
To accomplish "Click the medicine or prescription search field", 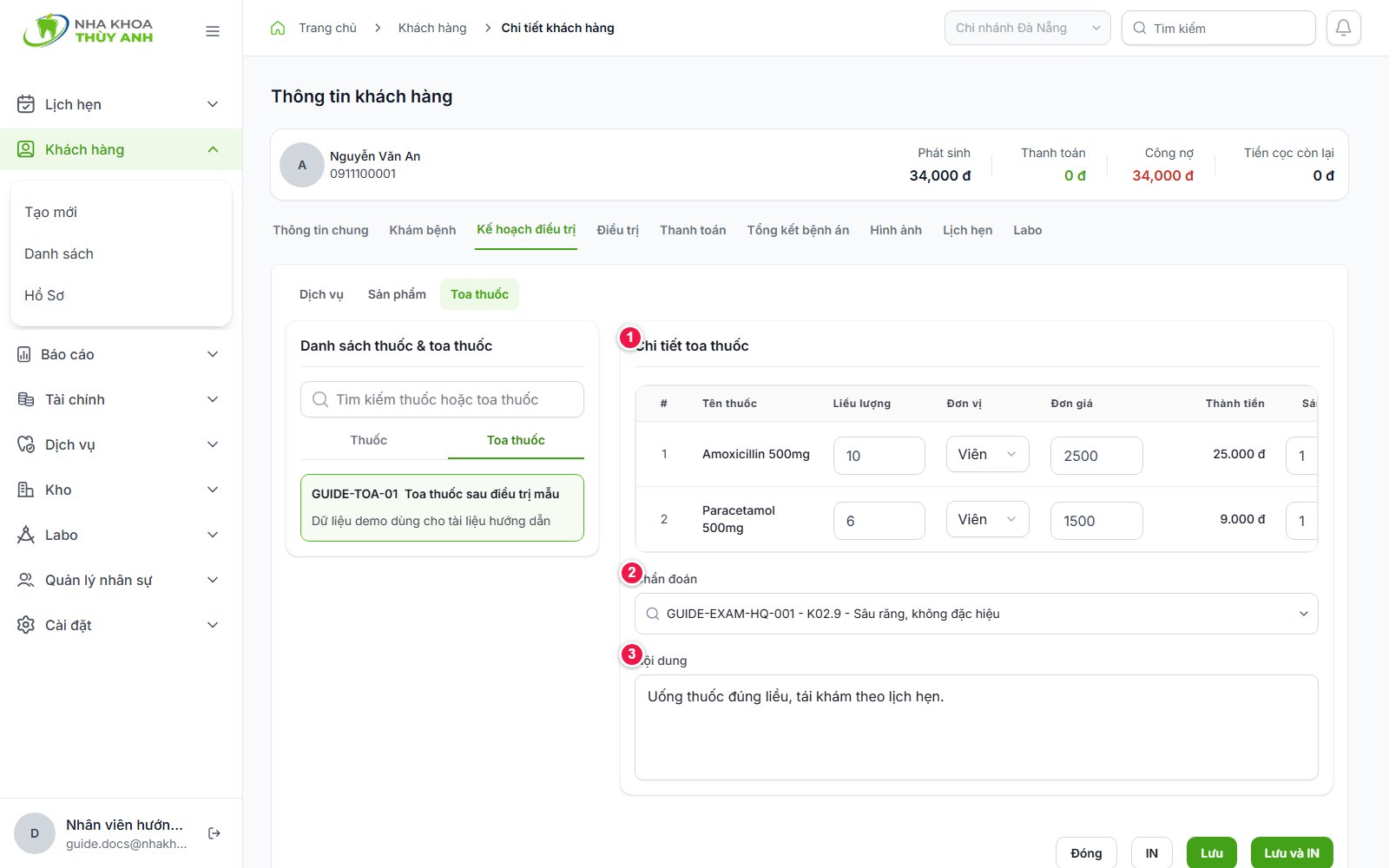I will 442,399.
